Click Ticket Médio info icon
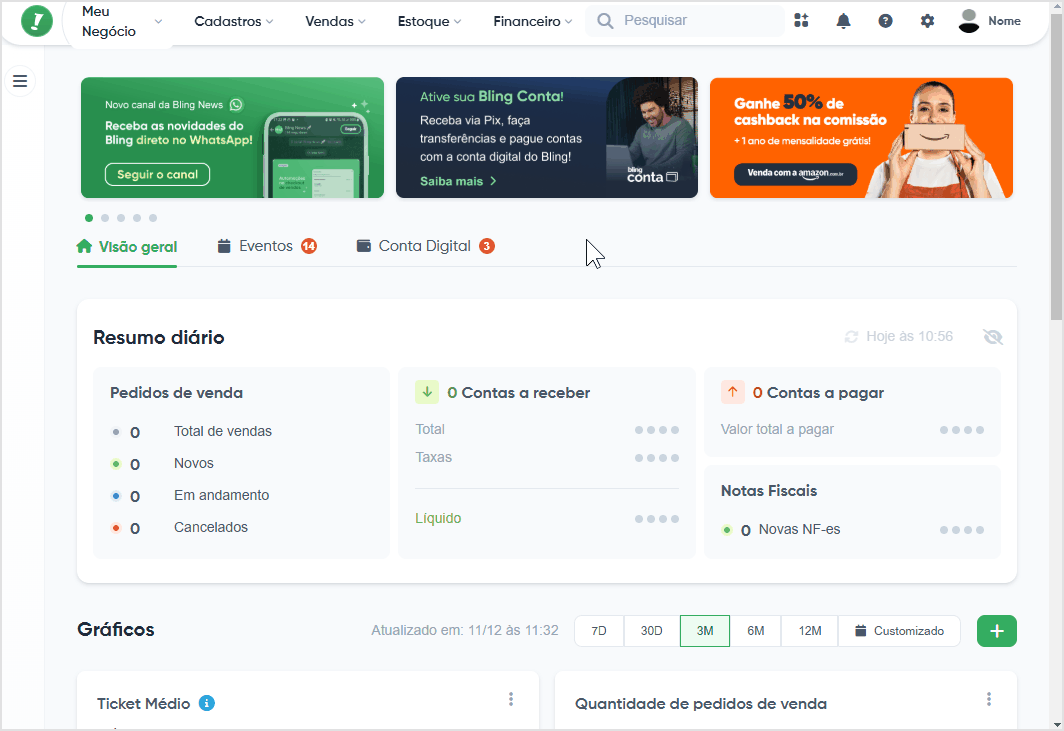Image resolution: width=1064 pixels, height=731 pixels. tap(207, 703)
